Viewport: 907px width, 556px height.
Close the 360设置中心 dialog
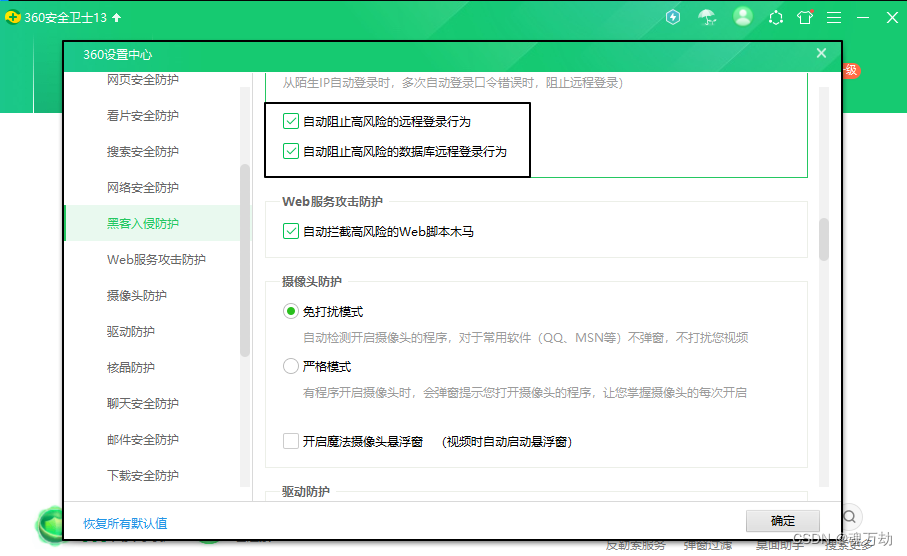pos(821,53)
